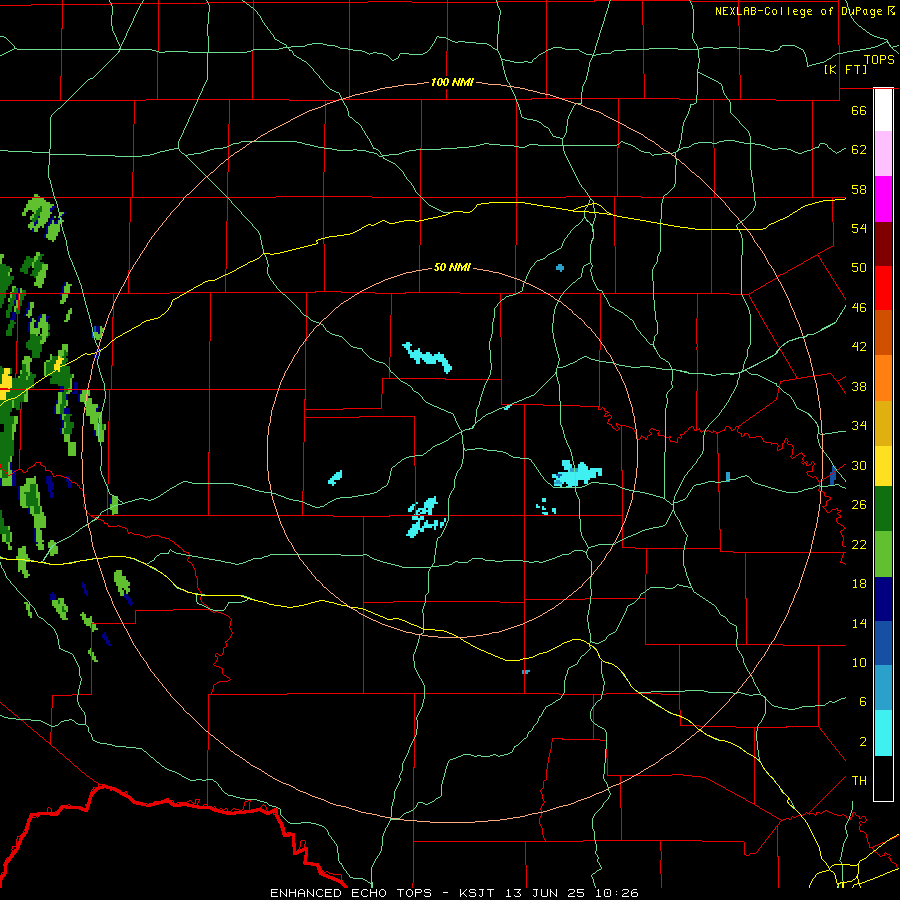Click the '66' legend value
Viewport: 900px width, 900px height.
point(859,110)
